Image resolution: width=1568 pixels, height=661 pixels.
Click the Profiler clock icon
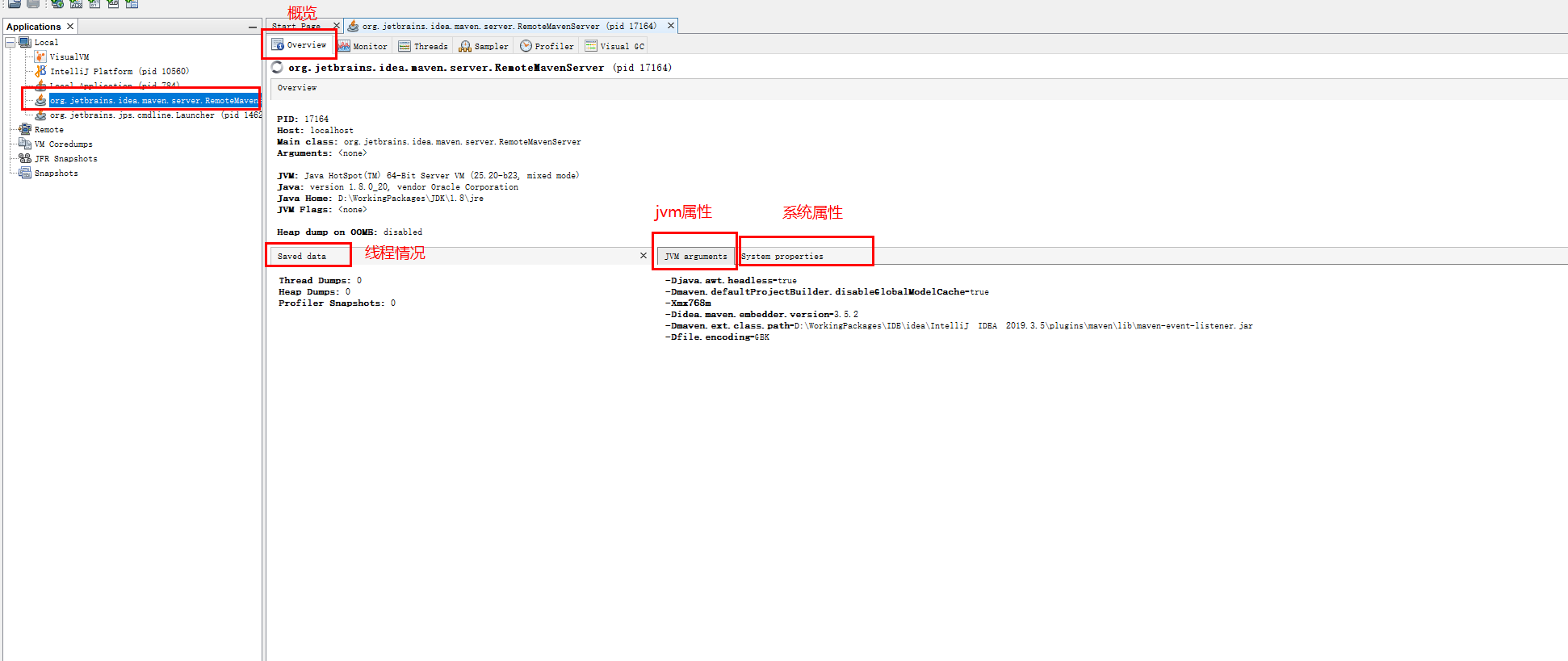[526, 46]
